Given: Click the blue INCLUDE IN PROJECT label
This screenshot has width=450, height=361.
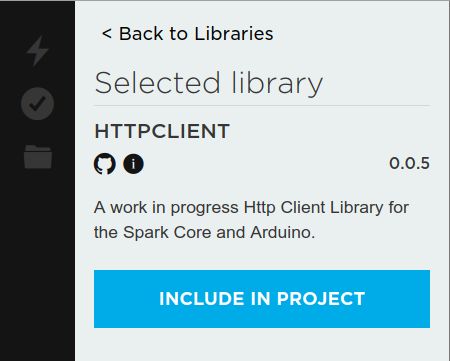Looking at the screenshot, I should click(262, 299).
